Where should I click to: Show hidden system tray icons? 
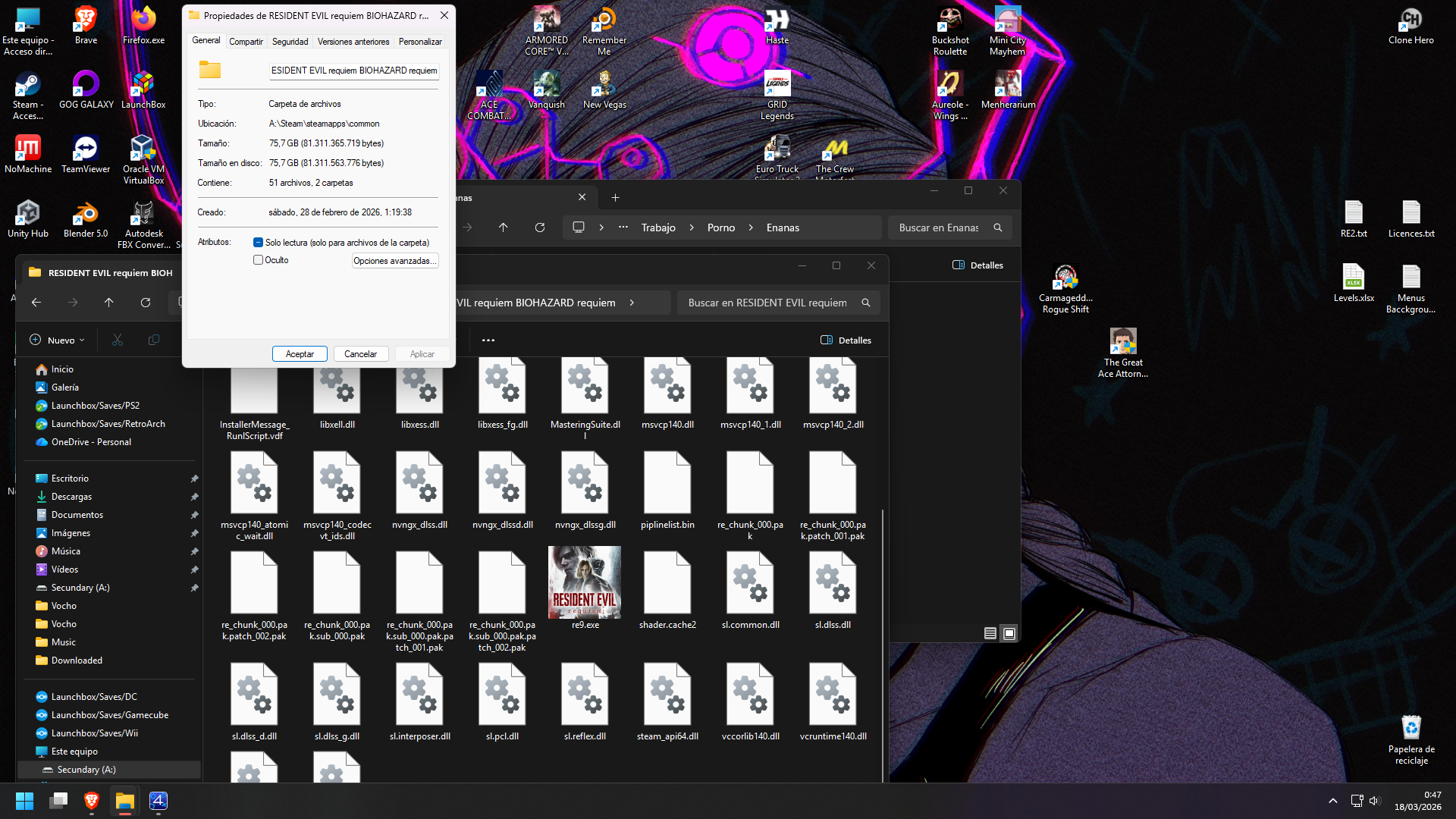click(x=1333, y=801)
